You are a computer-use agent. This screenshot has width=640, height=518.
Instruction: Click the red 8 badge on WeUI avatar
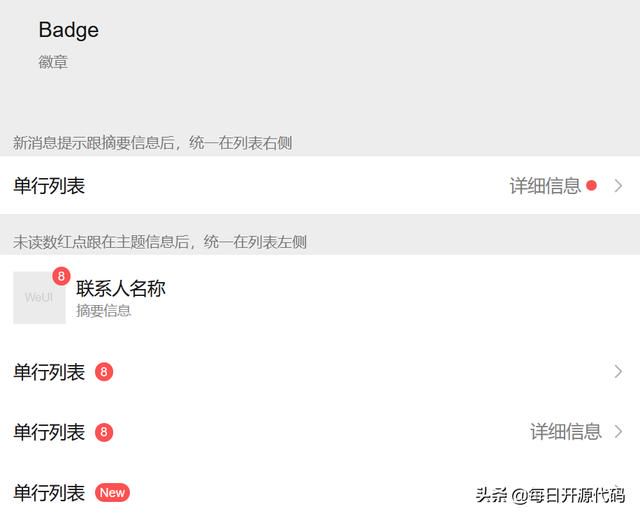(61, 276)
